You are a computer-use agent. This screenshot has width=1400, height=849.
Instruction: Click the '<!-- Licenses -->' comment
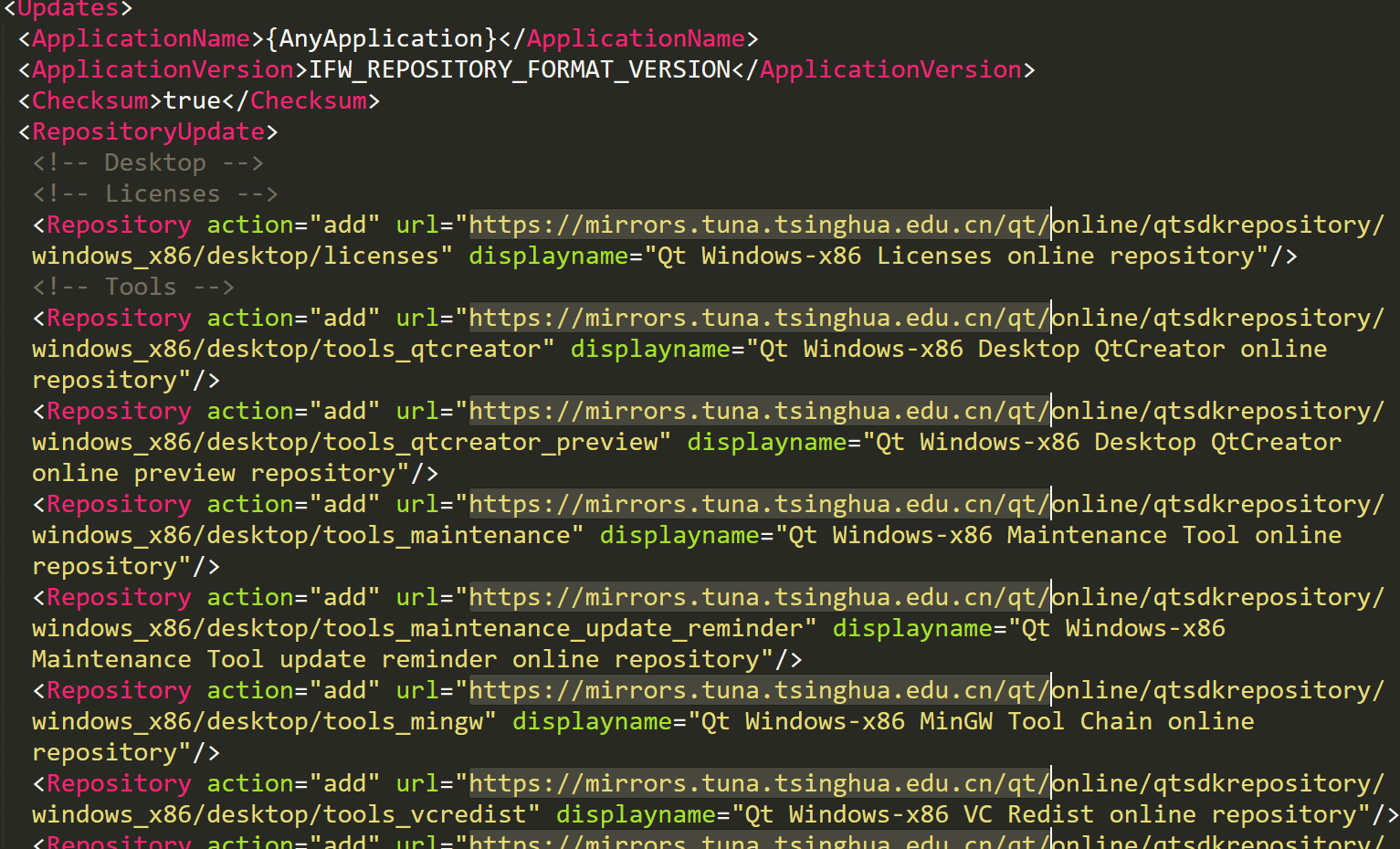click(155, 194)
